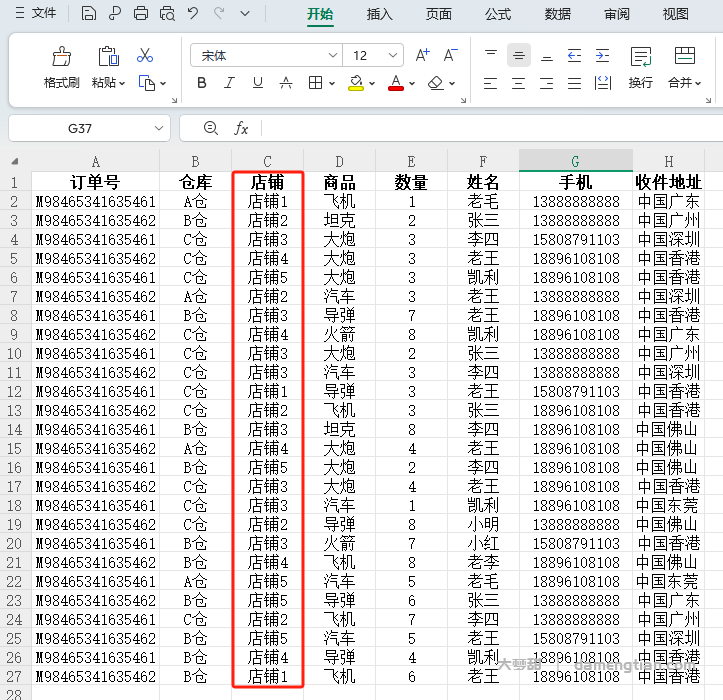723x700 pixels.
Task: Align cell content to top
Action: click(491, 55)
